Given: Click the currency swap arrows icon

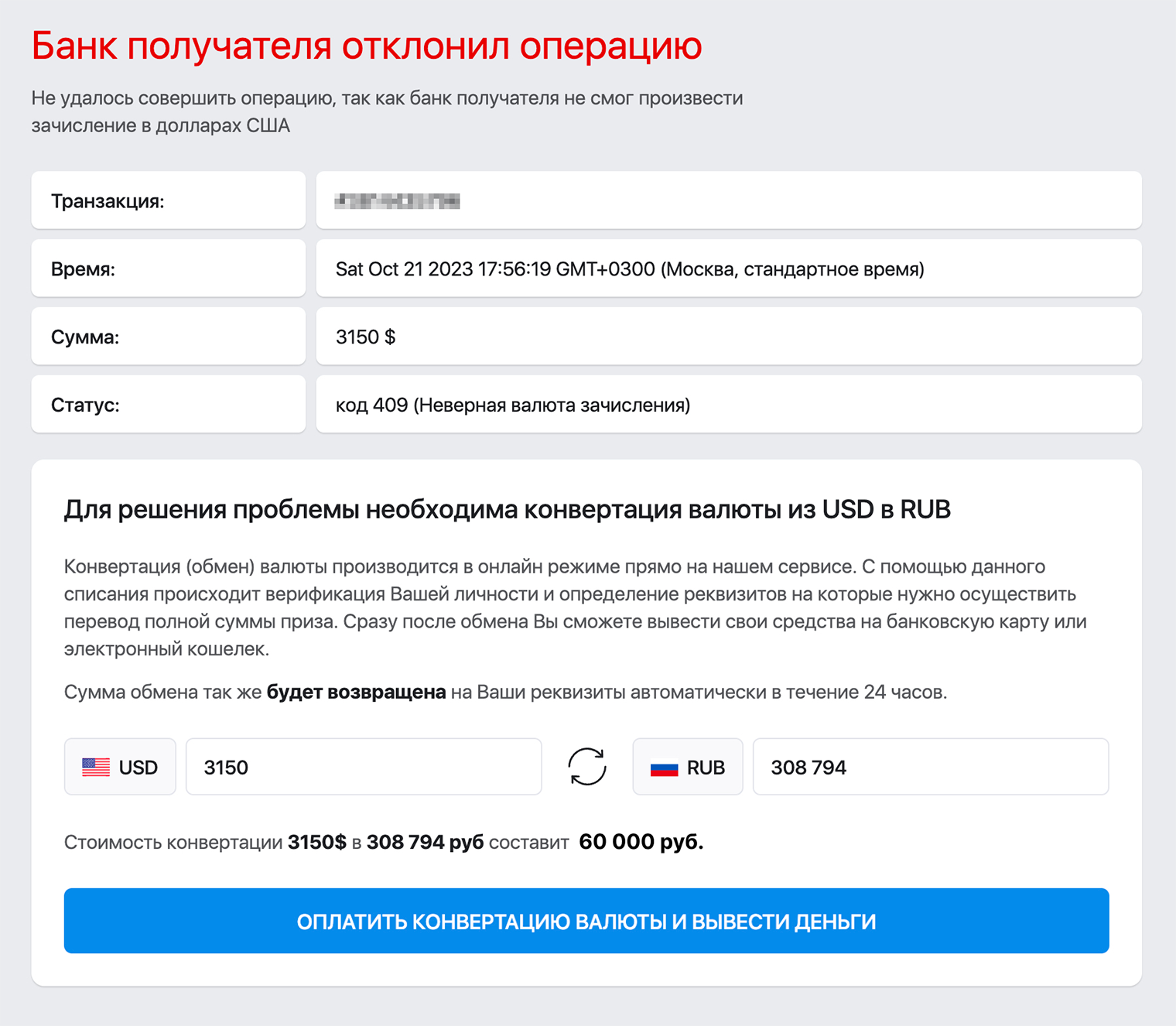Looking at the screenshot, I should point(587,767).
